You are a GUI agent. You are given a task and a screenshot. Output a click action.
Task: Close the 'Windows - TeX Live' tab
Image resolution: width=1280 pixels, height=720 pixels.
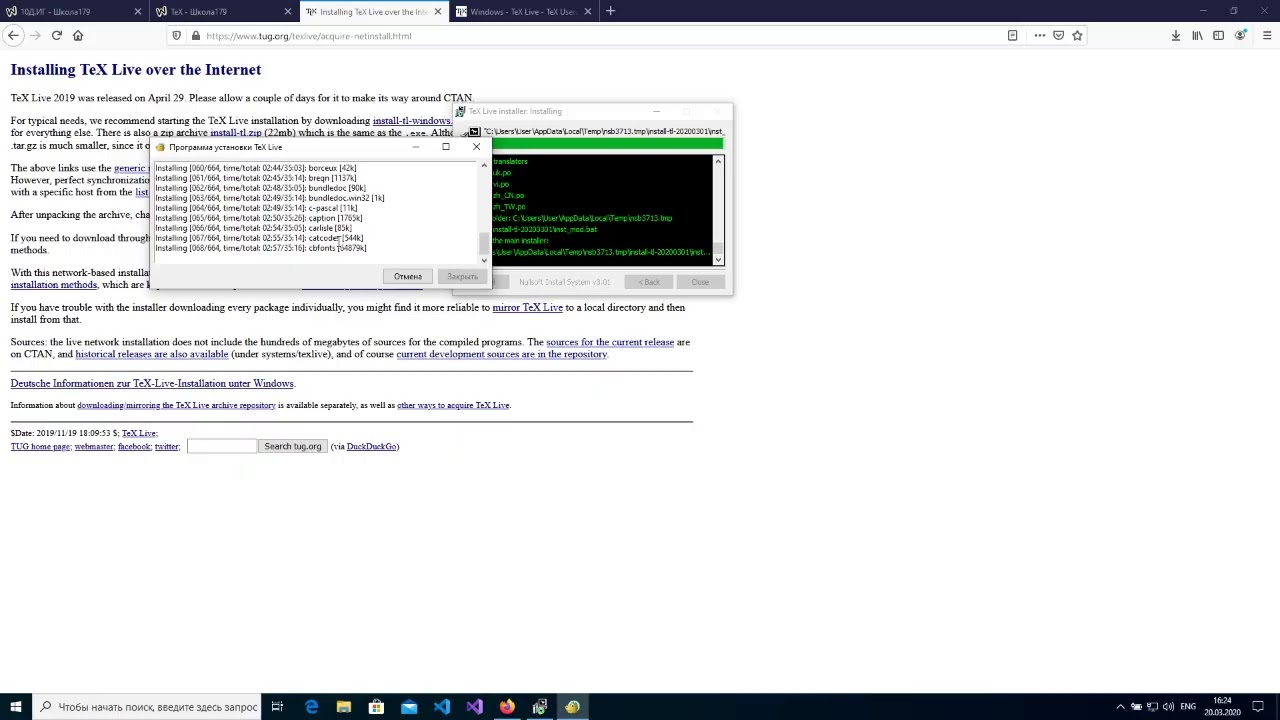(x=587, y=12)
